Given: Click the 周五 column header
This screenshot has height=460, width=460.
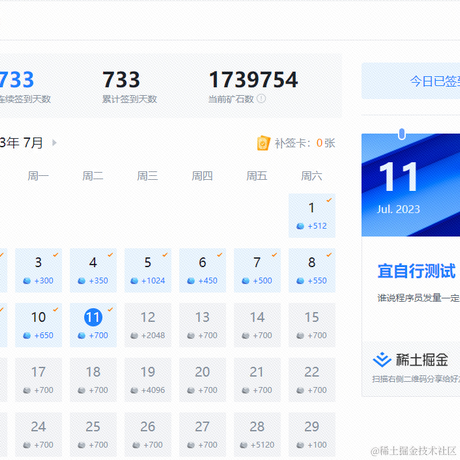Looking at the screenshot, I should tap(257, 176).
